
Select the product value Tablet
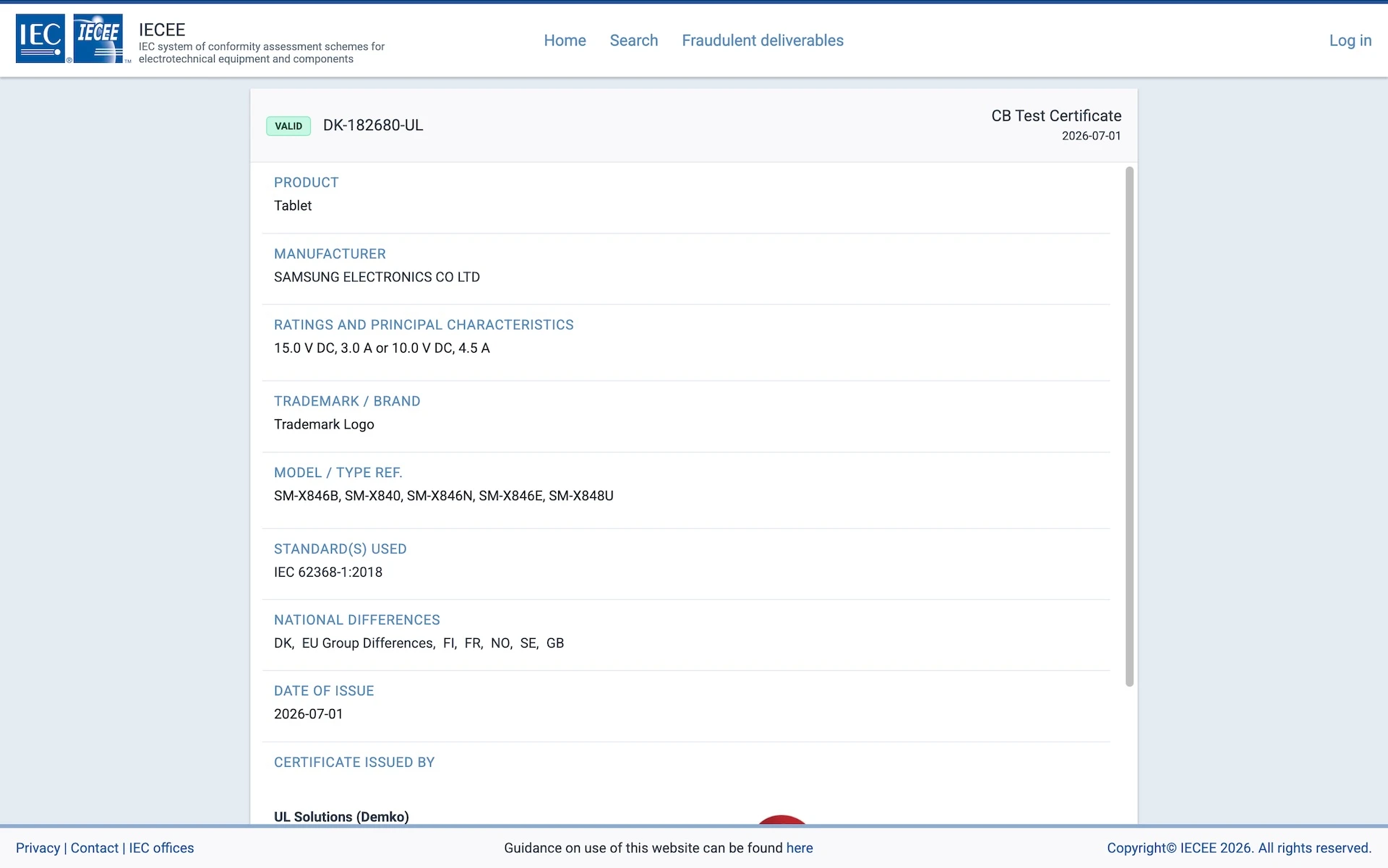click(x=293, y=206)
